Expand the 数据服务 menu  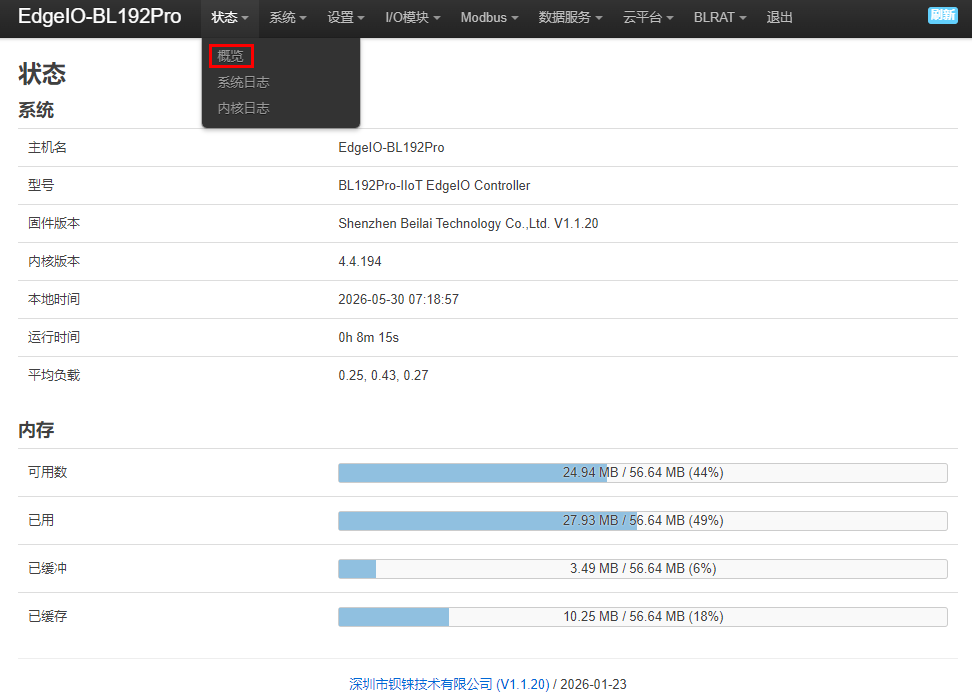pyautogui.click(x=570, y=17)
